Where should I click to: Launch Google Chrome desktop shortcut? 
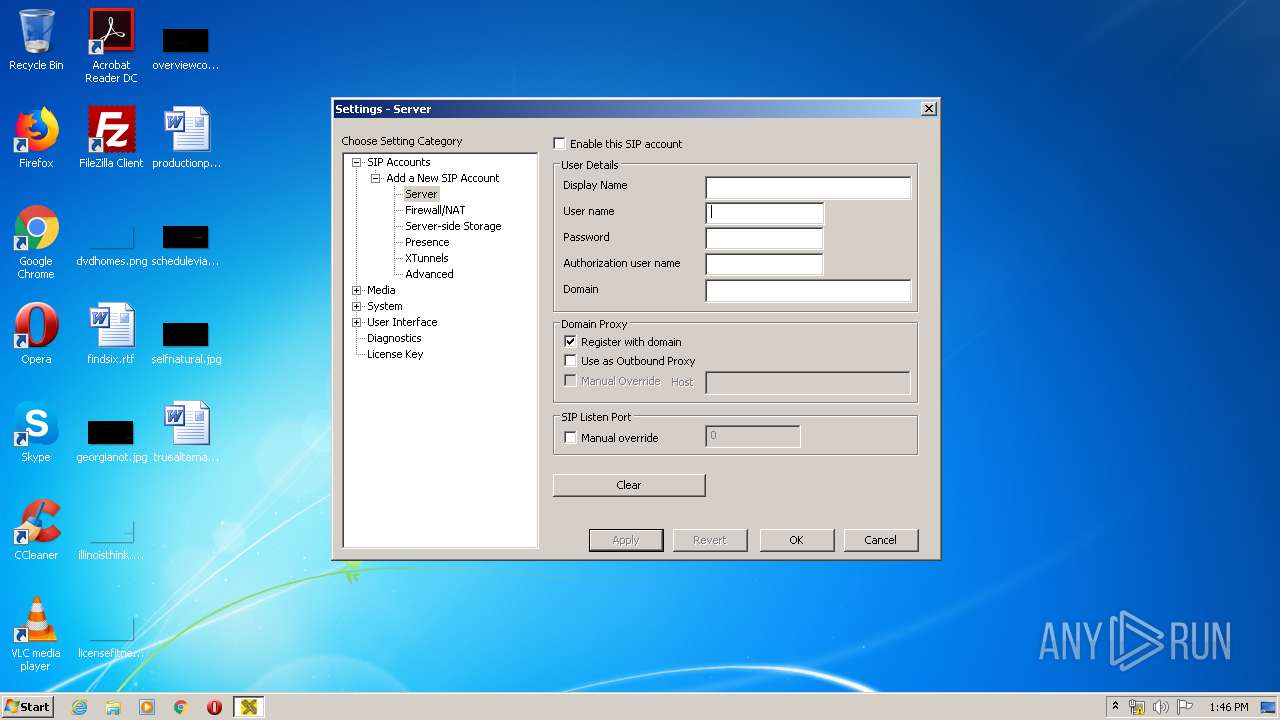36,242
